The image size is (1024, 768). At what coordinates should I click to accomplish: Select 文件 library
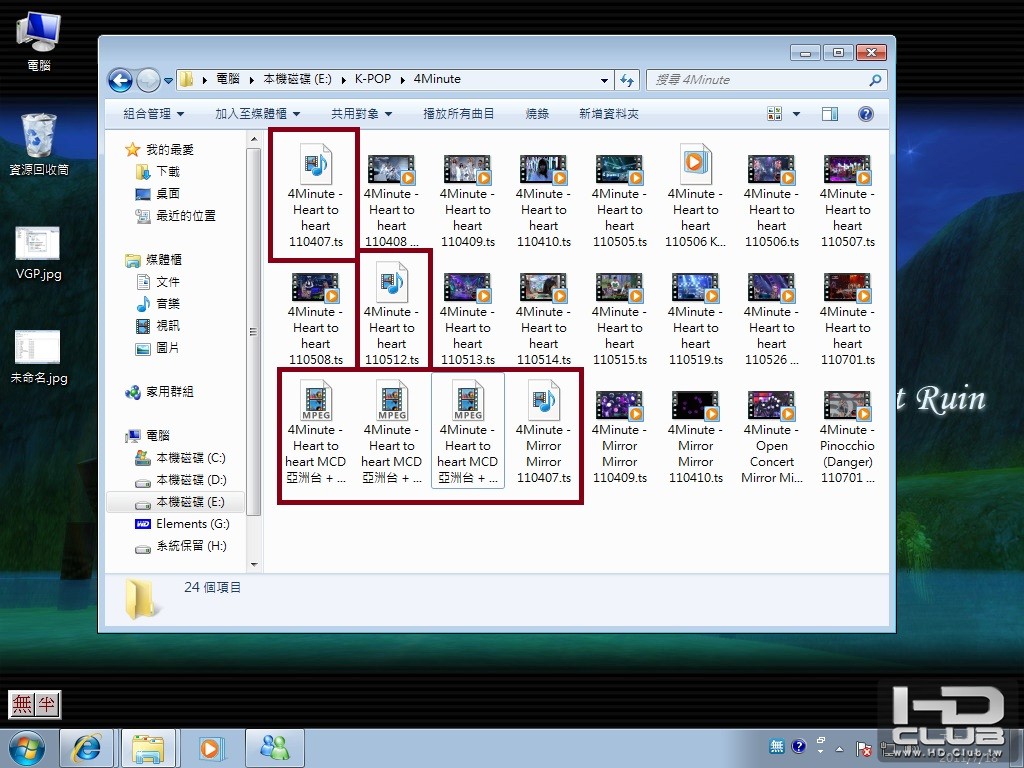click(157, 281)
